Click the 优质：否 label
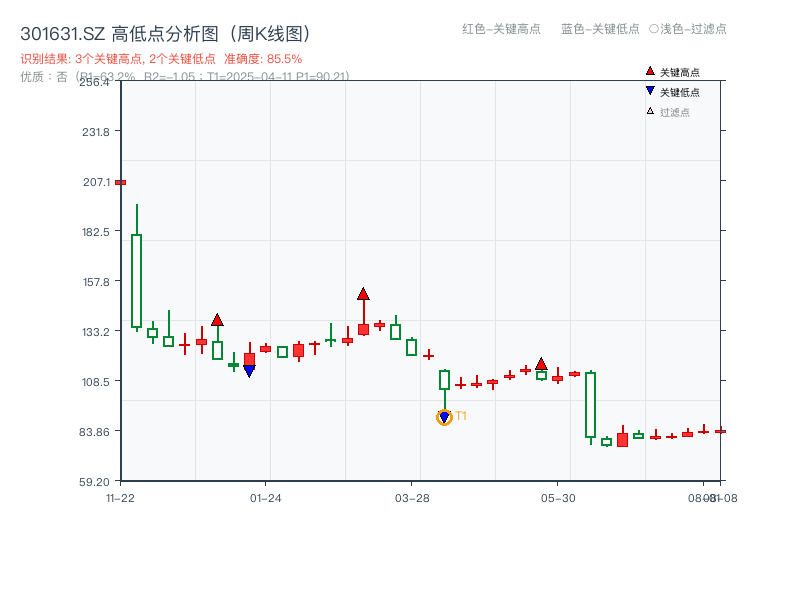Screen dimensions: 800x600 click(x=40, y=76)
